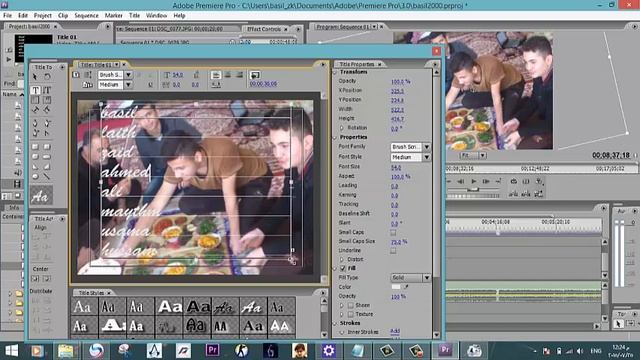640x360 pixels.
Task: Select the horizontal Type tool
Action: point(36,90)
